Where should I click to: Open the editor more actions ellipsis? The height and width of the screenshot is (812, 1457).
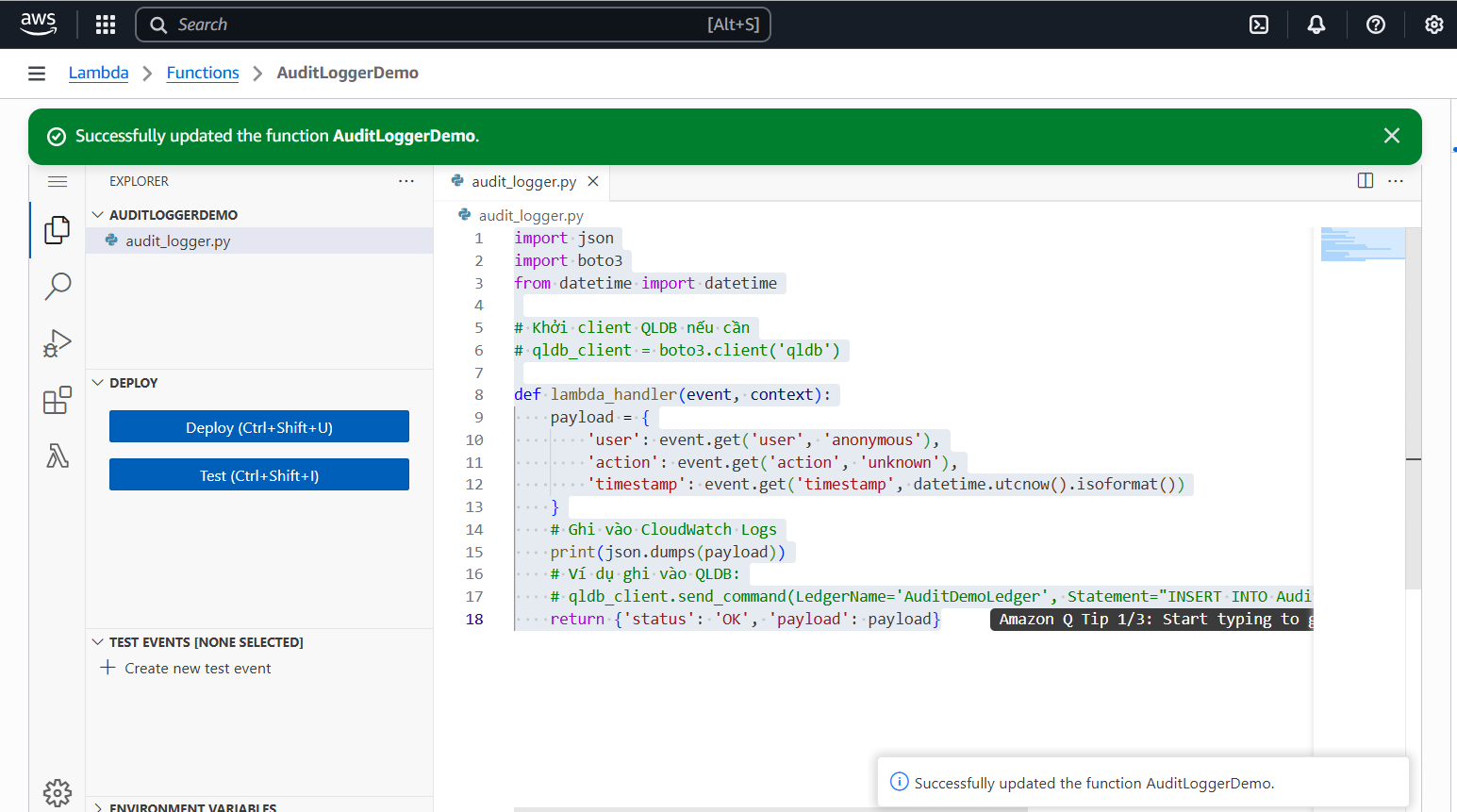click(x=1396, y=180)
